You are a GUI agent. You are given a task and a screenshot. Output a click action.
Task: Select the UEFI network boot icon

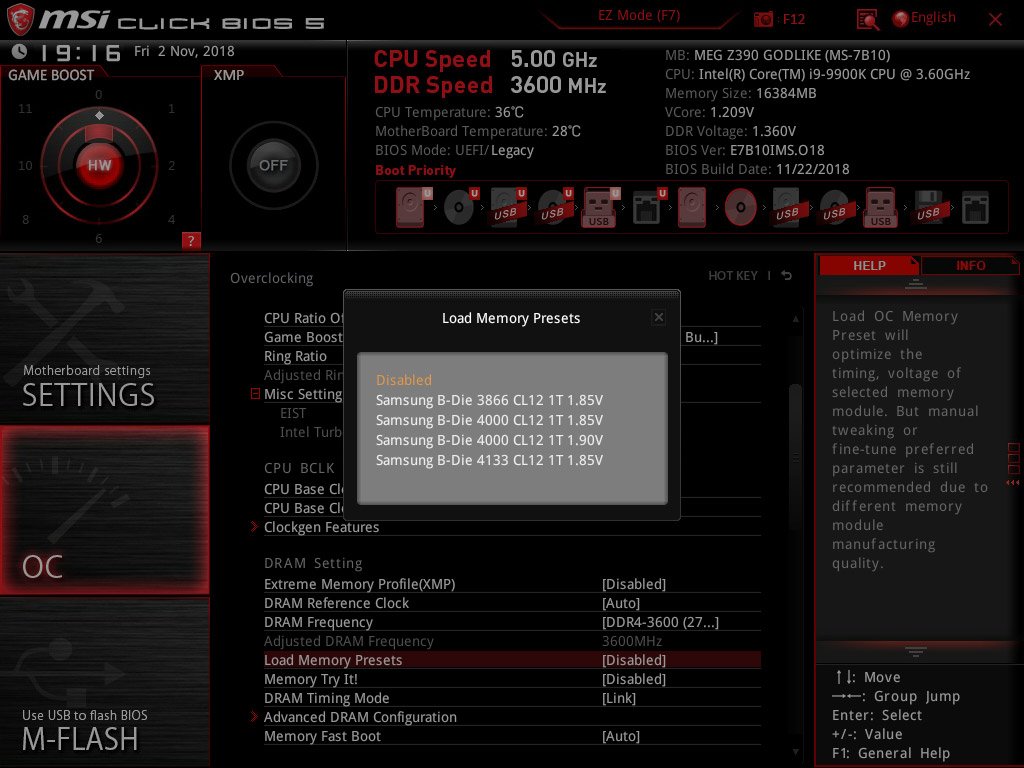(x=649, y=207)
